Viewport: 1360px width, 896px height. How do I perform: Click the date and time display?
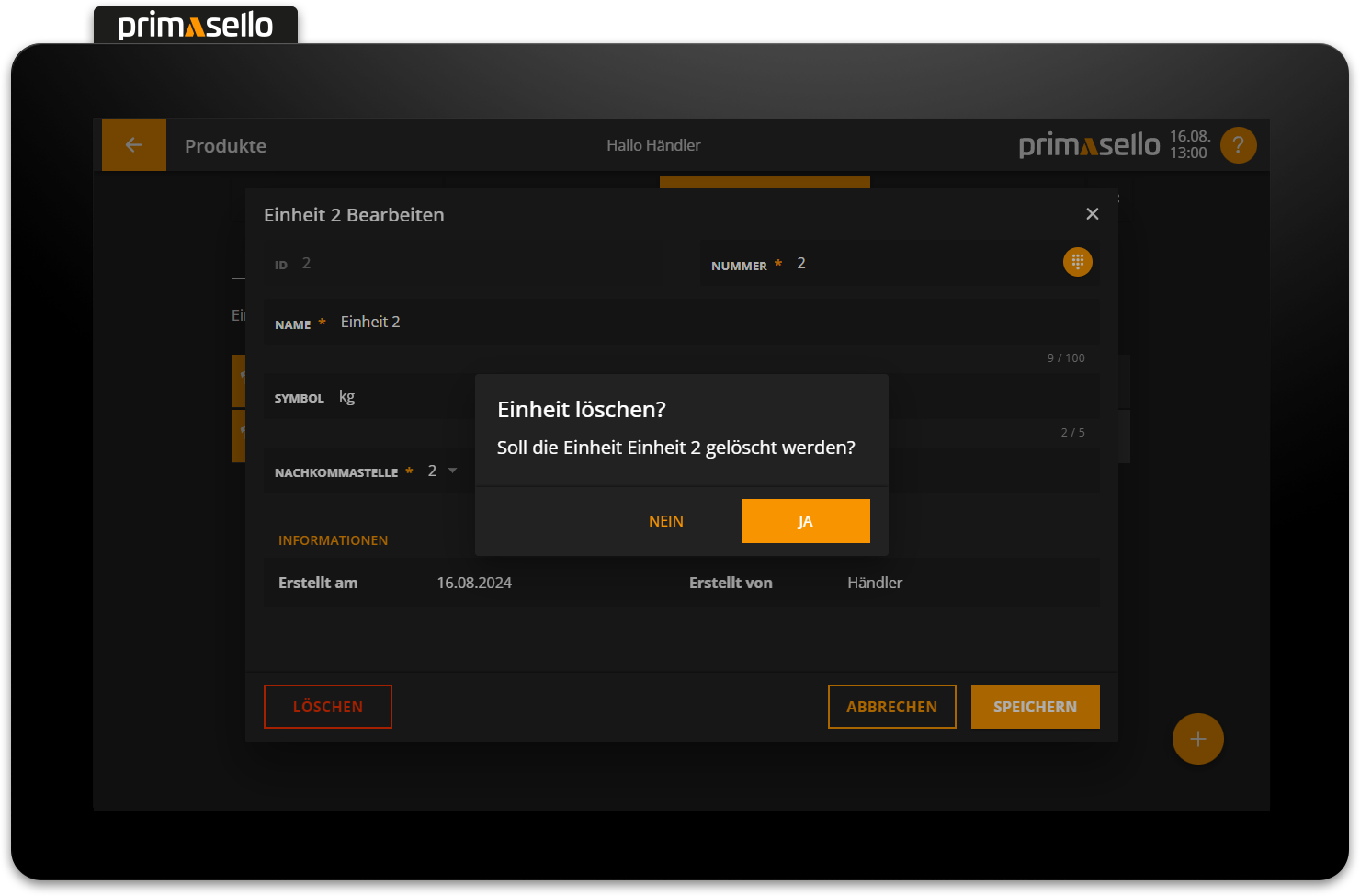[x=1189, y=145]
